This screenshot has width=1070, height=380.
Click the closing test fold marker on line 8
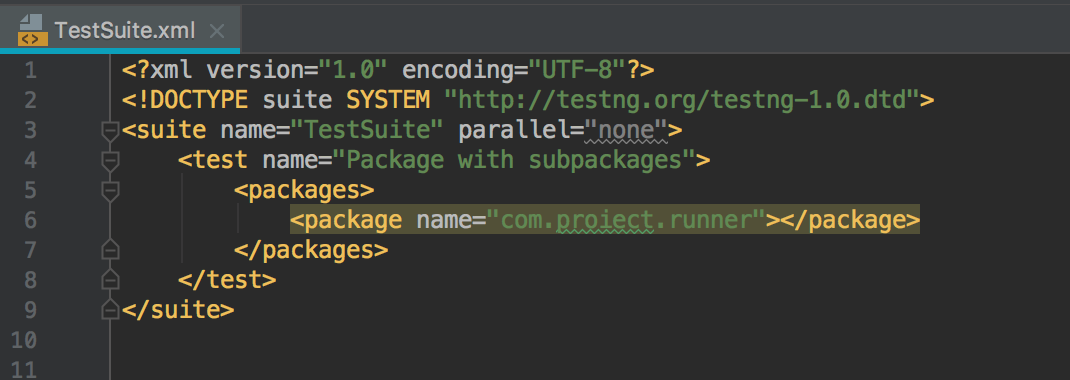tap(110, 280)
